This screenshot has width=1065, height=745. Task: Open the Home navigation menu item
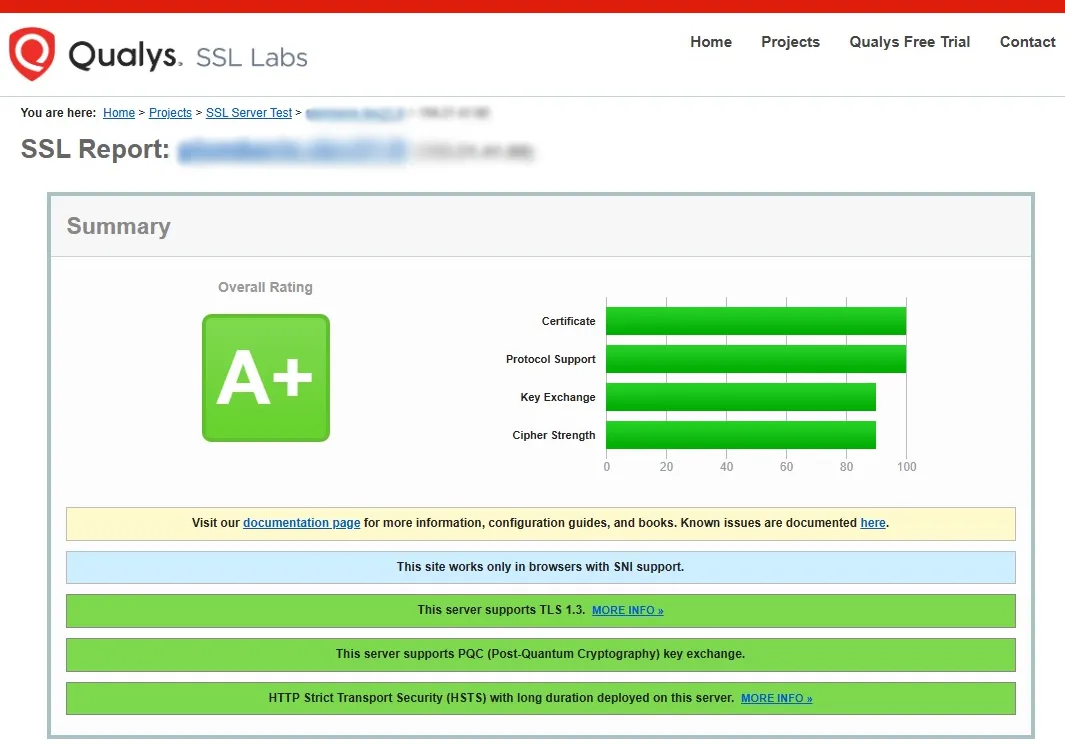click(710, 42)
